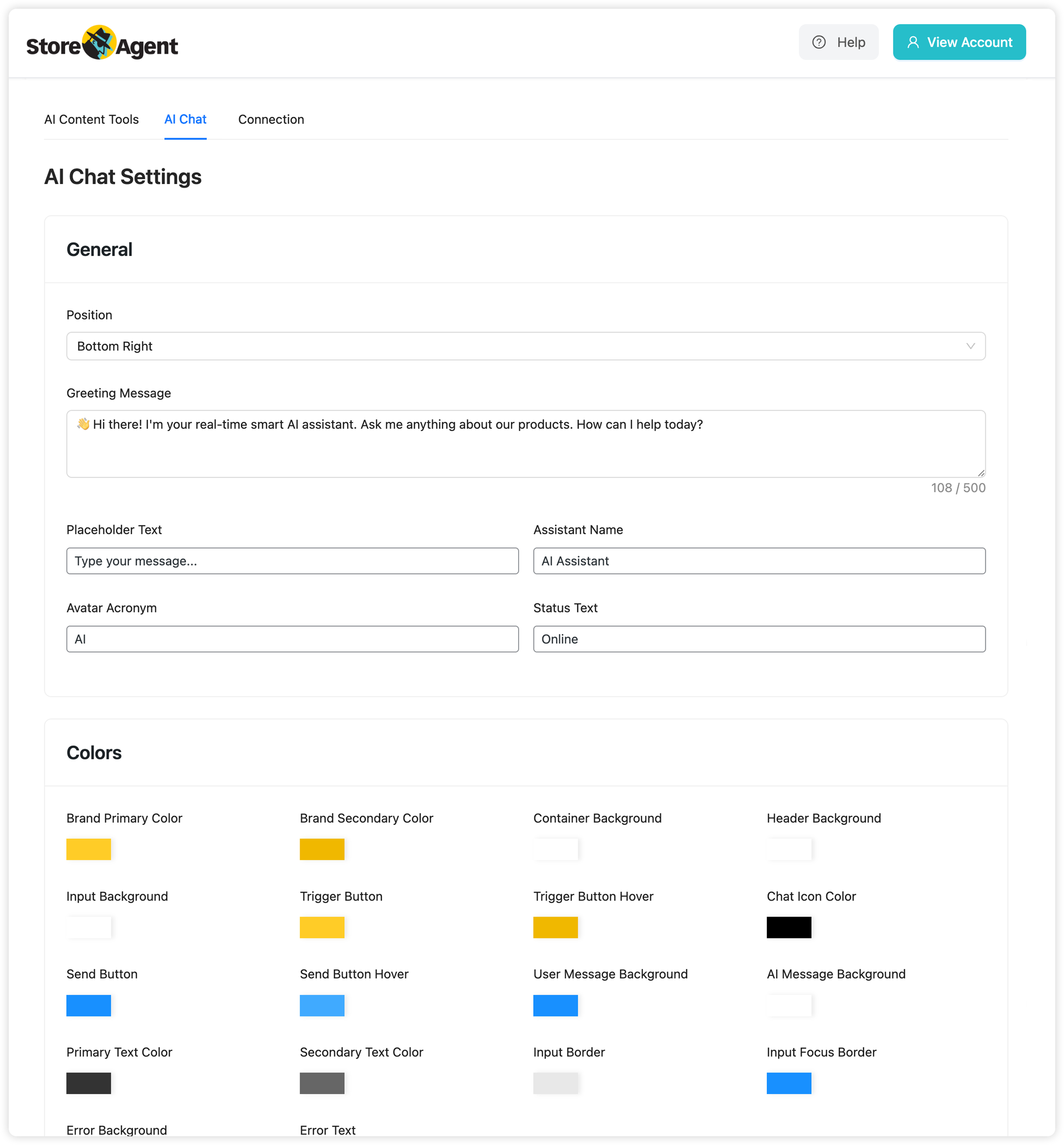Click the question mark help icon

[819, 42]
